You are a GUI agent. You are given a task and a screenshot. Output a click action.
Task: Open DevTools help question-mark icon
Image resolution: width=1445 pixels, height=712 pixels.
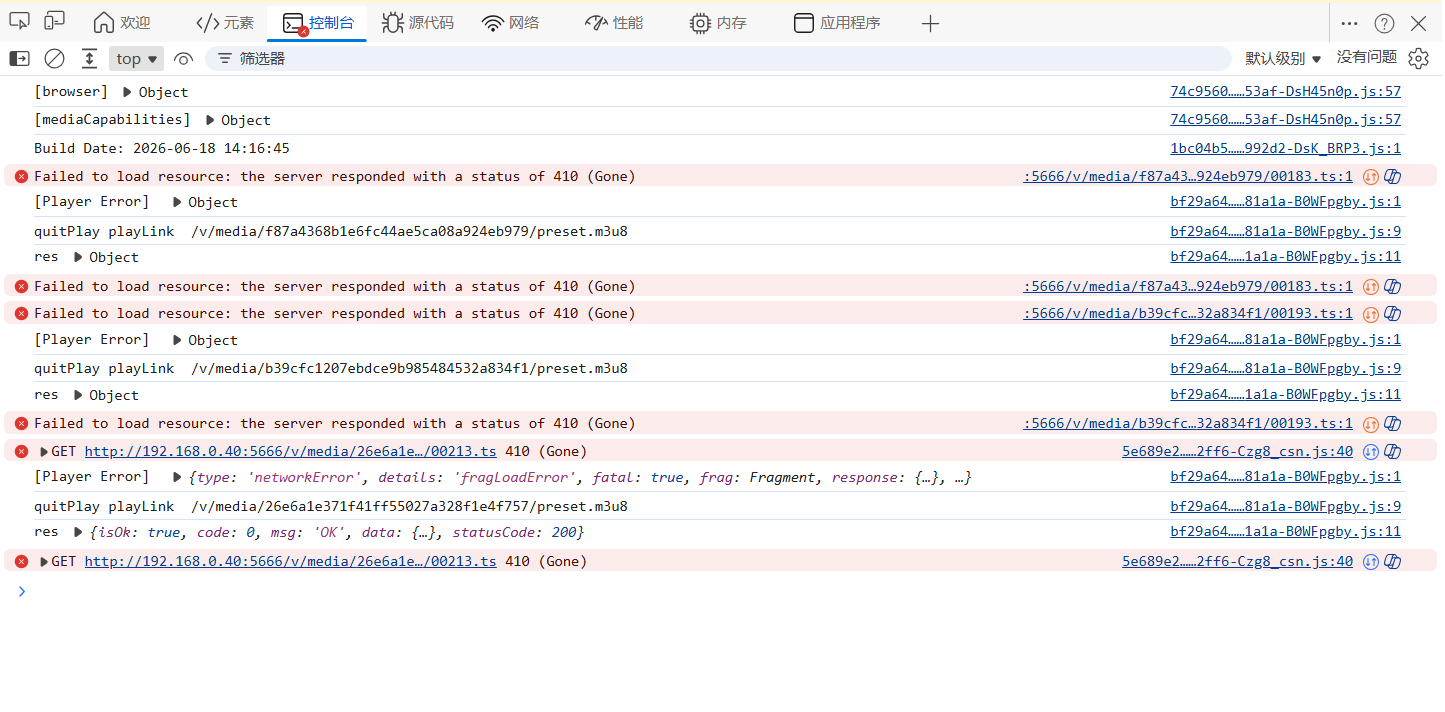(x=1384, y=23)
